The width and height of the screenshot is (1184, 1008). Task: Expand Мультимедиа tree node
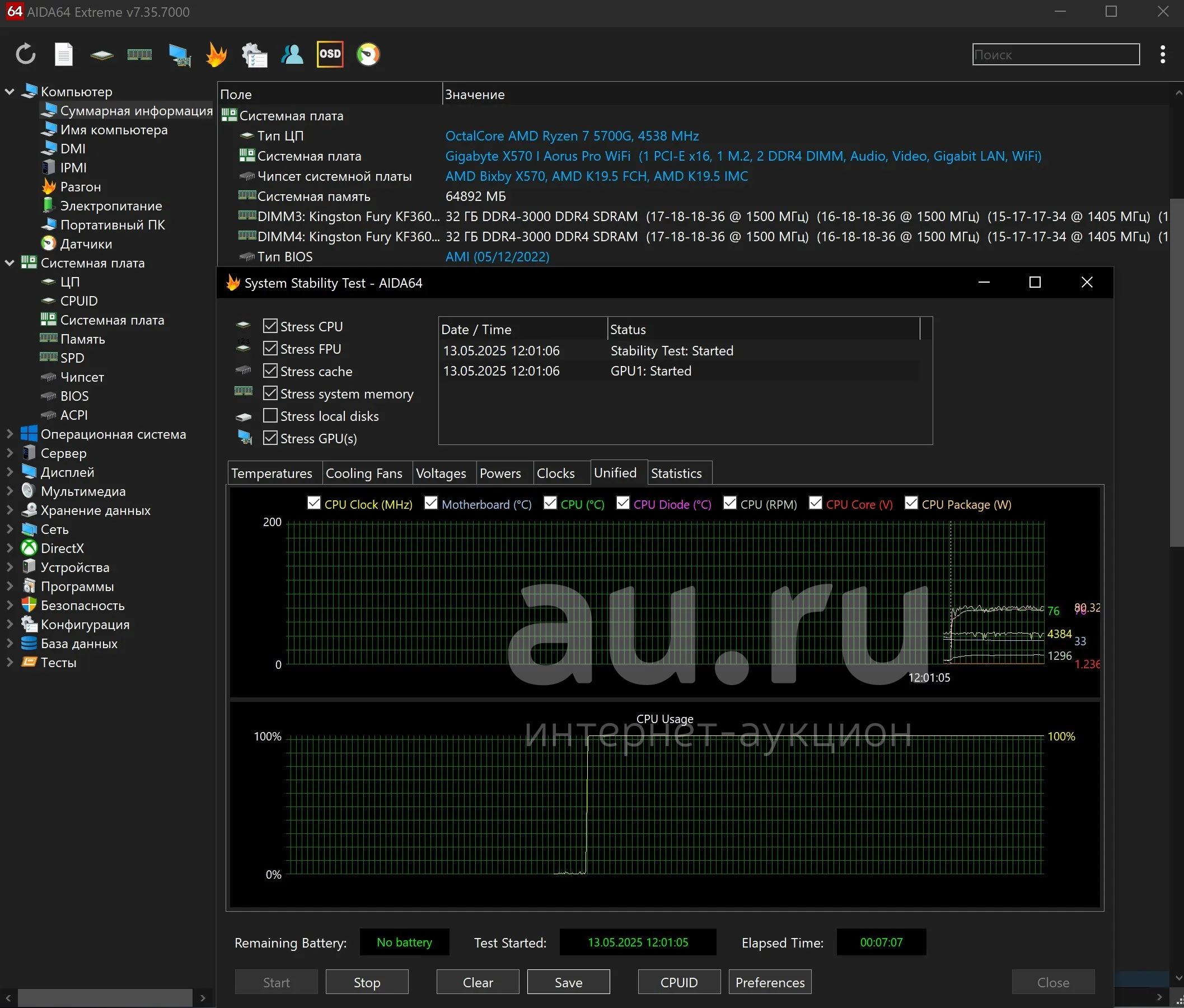tap(10, 491)
